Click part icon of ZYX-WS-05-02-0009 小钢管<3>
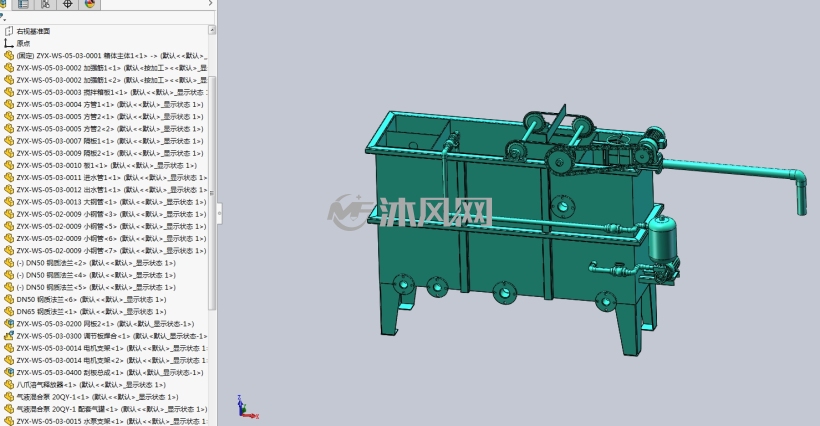The width and height of the screenshot is (820, 426). click(x=9, y=214)
